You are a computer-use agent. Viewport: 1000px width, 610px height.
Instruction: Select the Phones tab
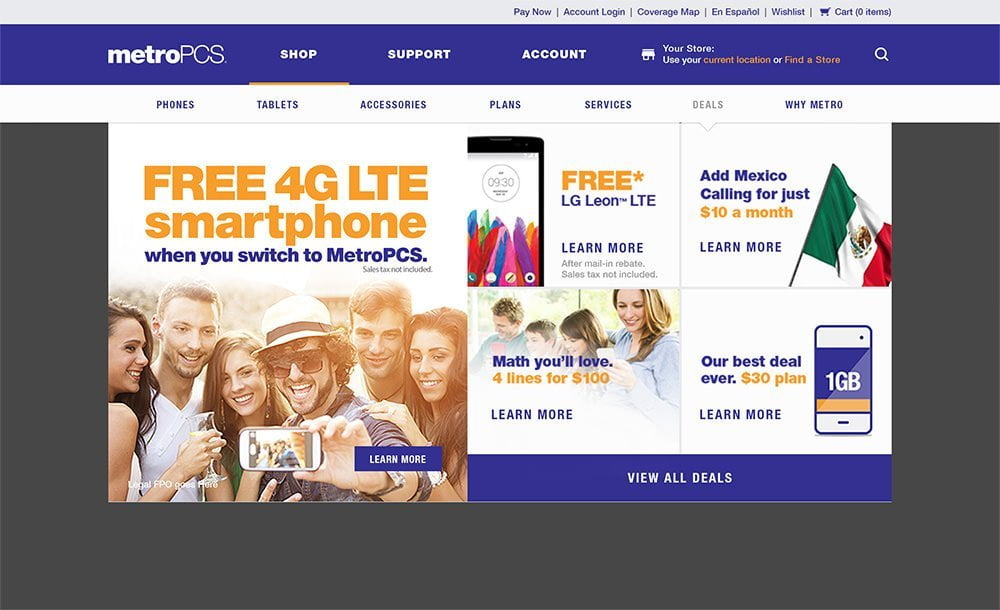pos(175,105)
